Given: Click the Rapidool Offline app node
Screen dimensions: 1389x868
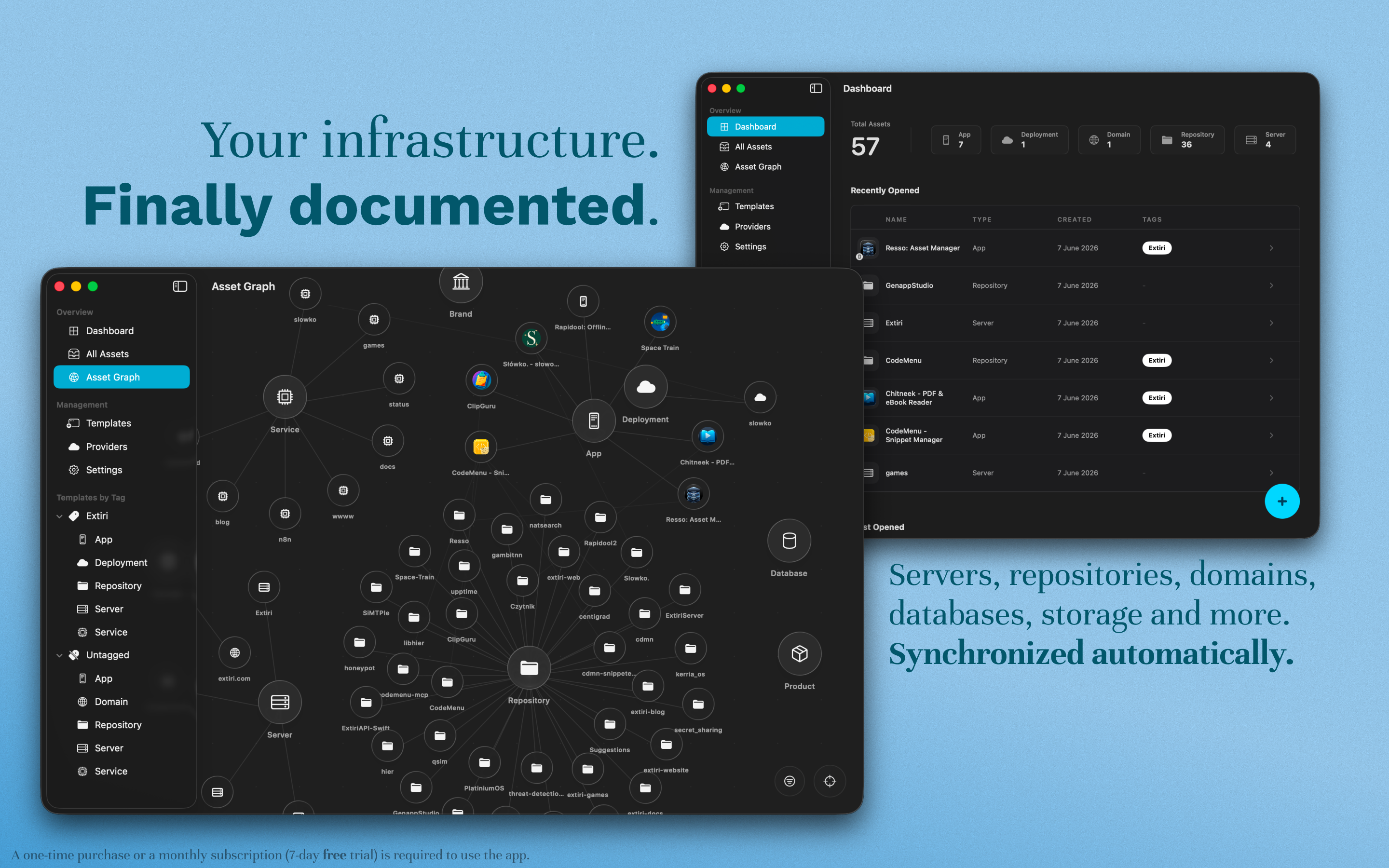Looking at the screenshot, I should click(583, 301).
